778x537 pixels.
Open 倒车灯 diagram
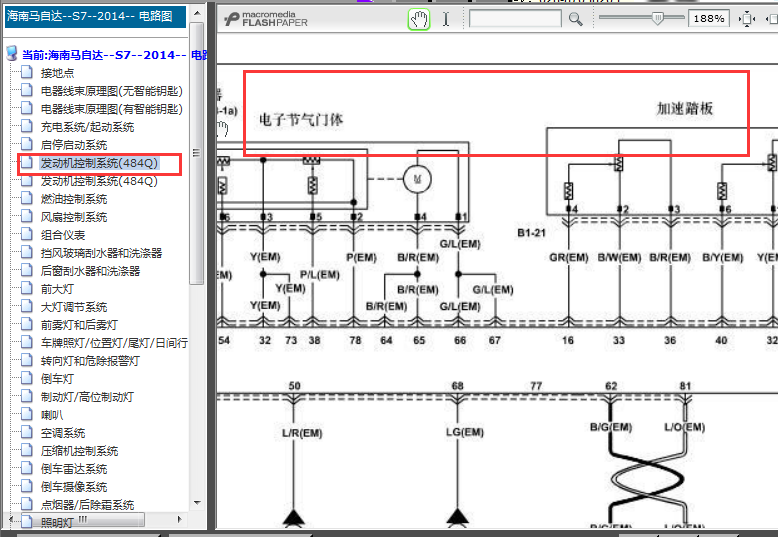pos(57,379)
